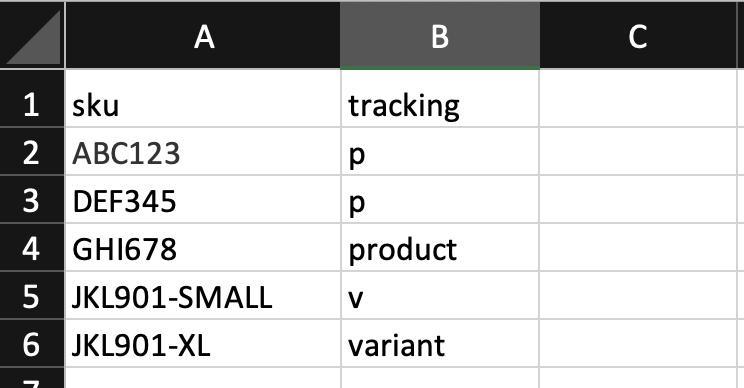Select column C header
The height and width of the screenshot is (388, 744).
(638, 36)
